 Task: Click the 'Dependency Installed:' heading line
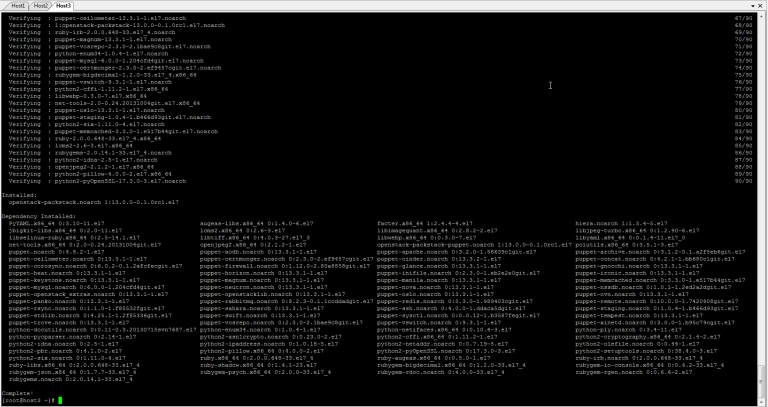(x=39, y=216)
